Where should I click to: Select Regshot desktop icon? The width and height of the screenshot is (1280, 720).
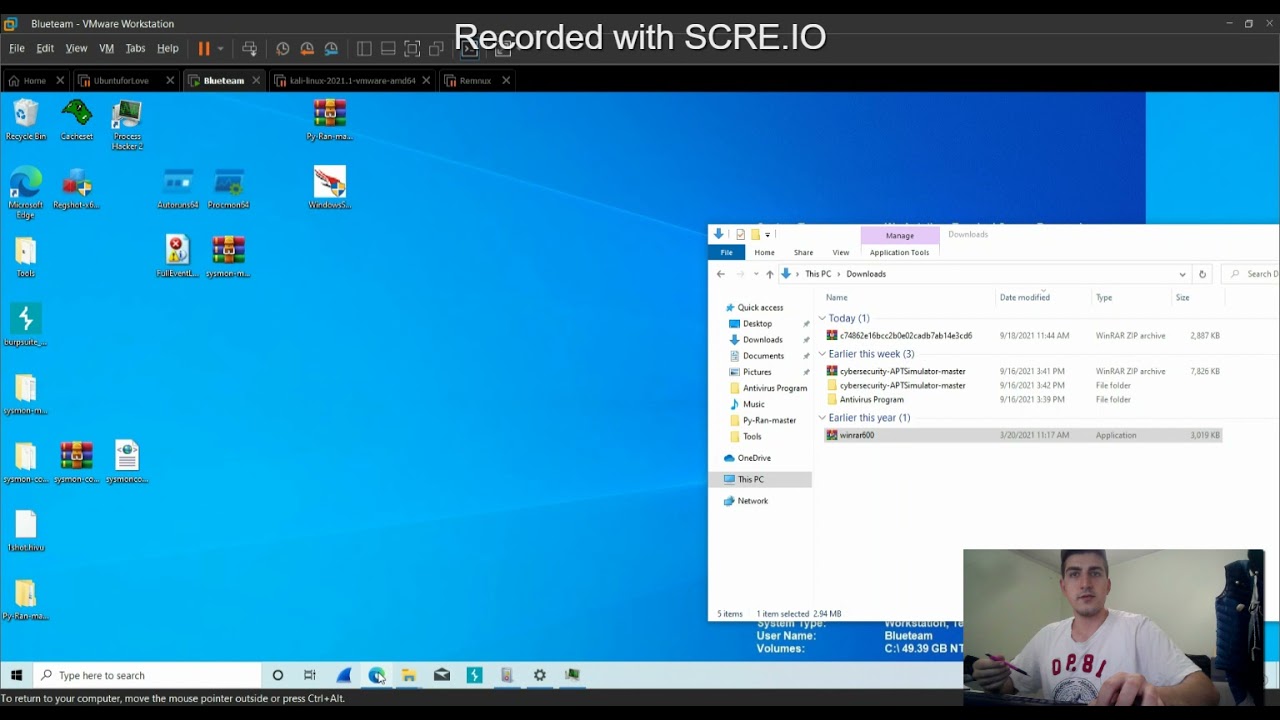click(77, 189)
